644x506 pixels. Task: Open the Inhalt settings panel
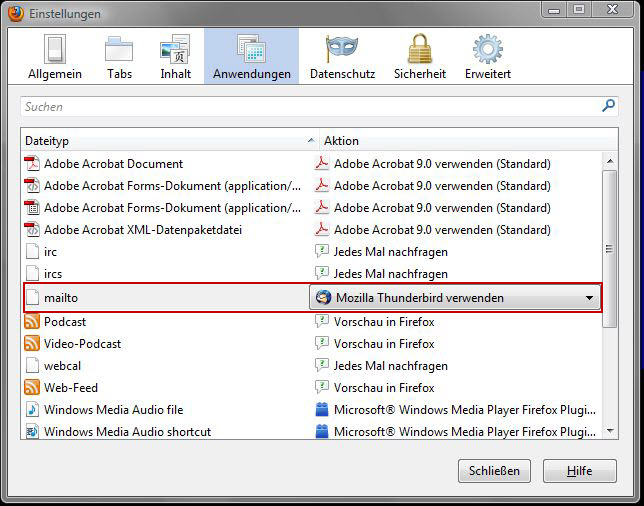tap(175, 56)
